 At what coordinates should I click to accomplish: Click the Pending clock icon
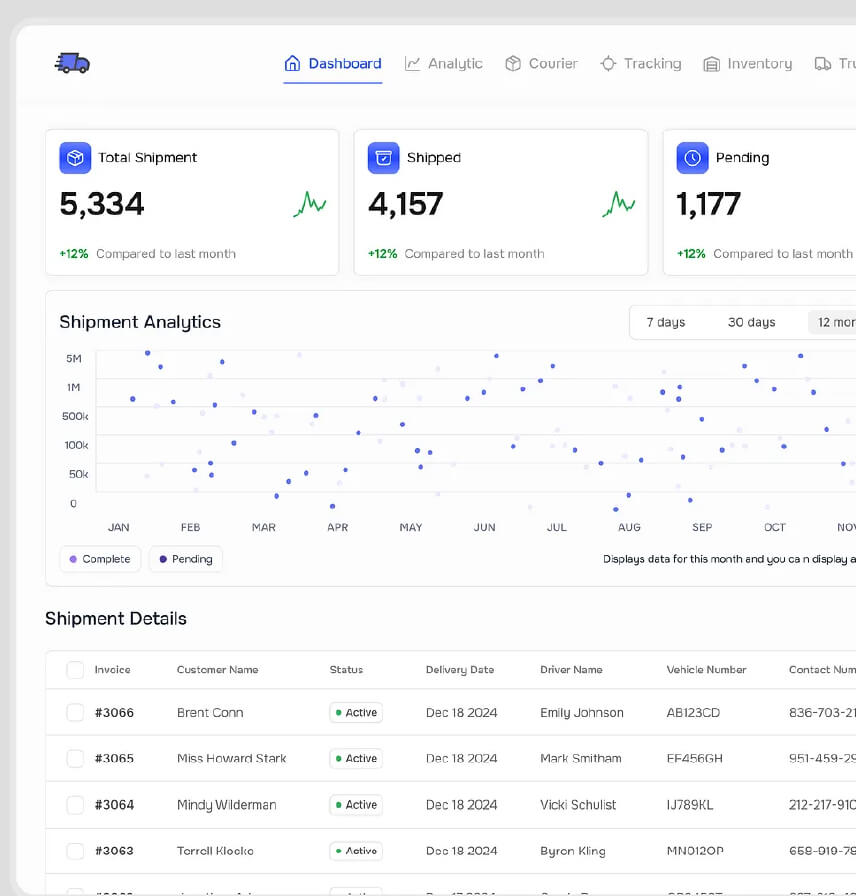(x=692, y=158)
